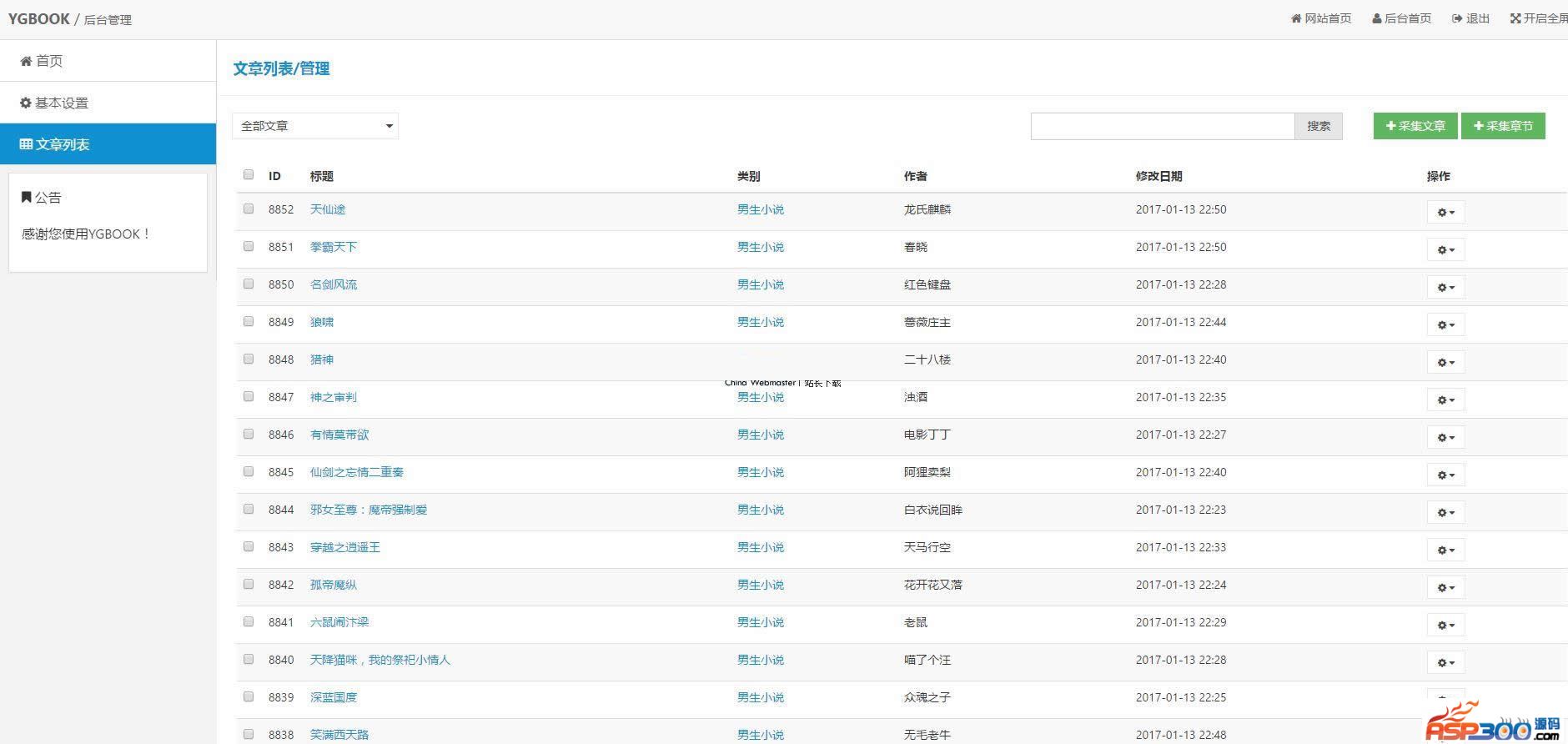This screenshot has width=1568, height=744.
Task: Open gear actions menu for 拳霸天下
Action: point(1445,249)
